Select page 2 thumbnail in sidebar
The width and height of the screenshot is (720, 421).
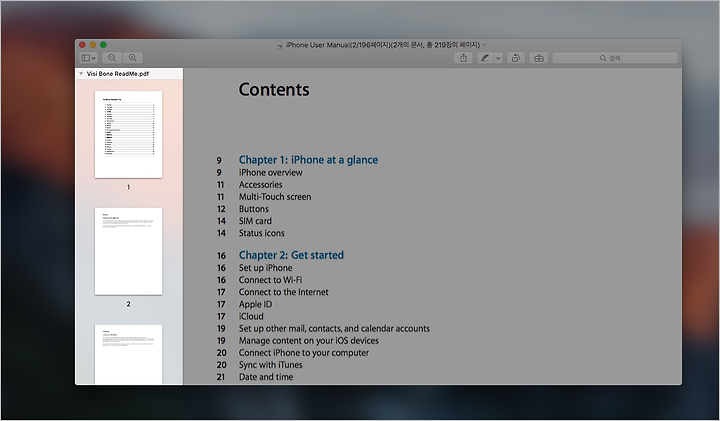(x=129, y=252)
